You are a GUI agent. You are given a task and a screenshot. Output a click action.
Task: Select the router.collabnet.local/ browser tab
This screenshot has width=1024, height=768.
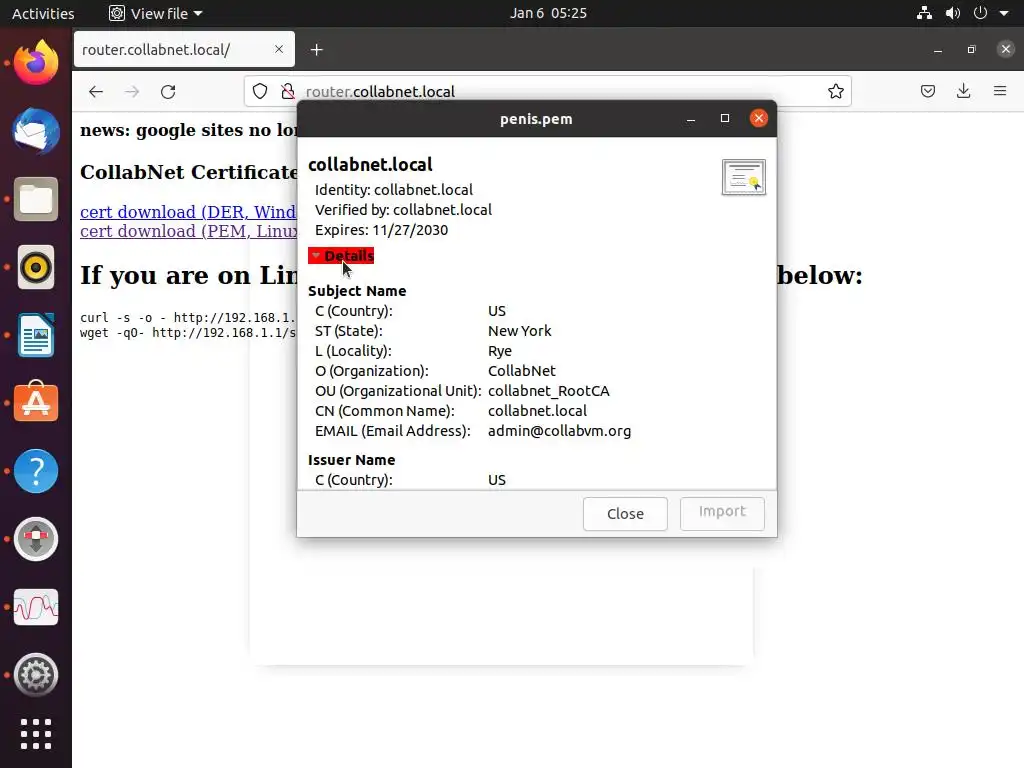184,50
